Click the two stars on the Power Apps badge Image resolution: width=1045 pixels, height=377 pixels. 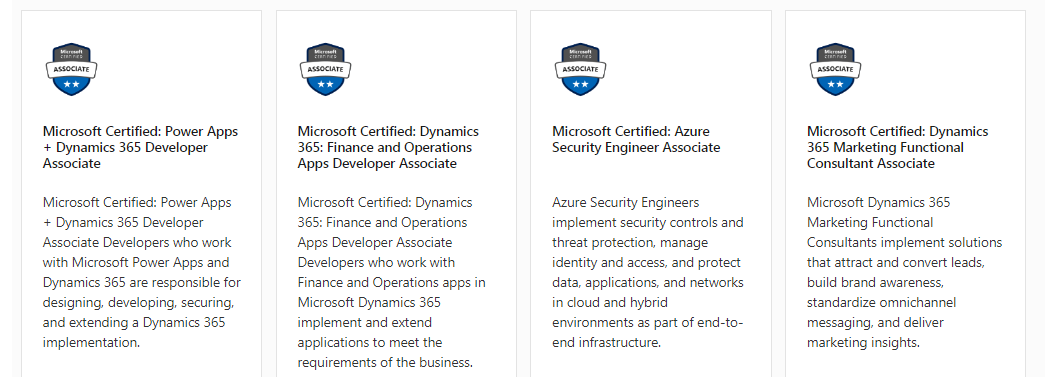[71, 85]
